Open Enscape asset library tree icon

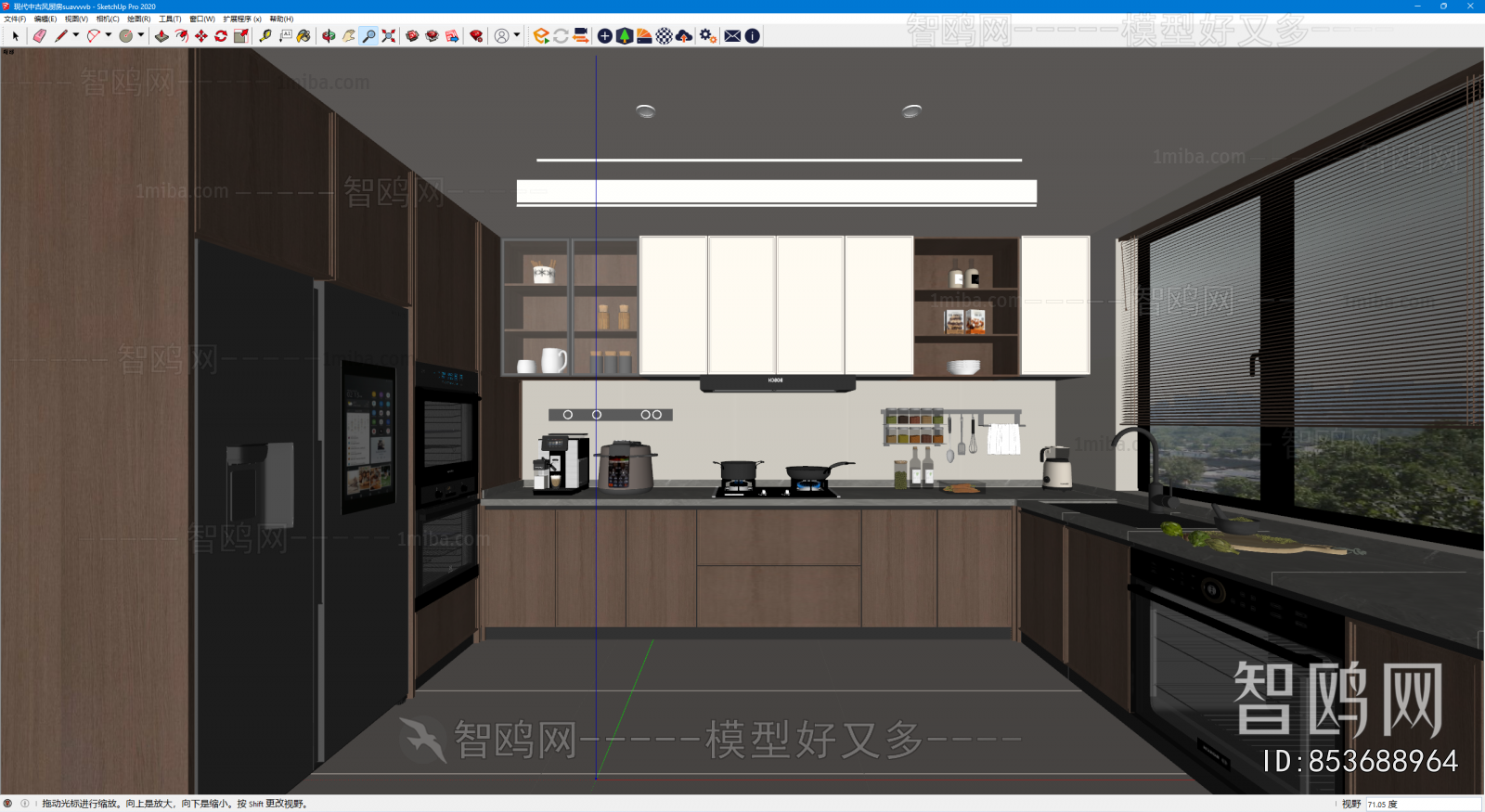[x=625, y=36]
